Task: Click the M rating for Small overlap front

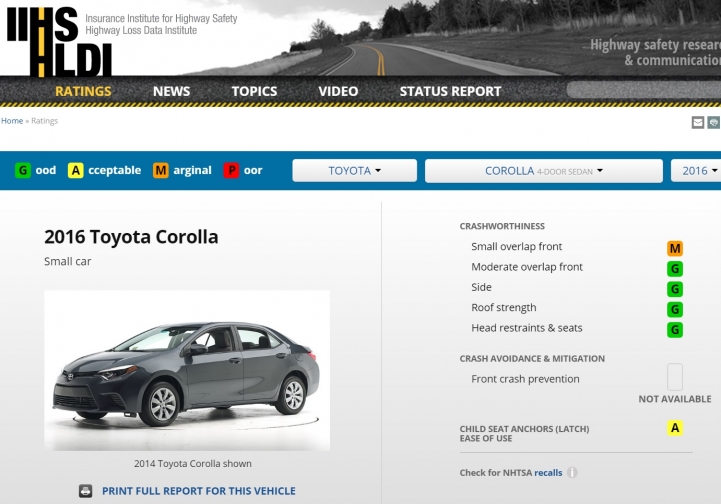Action: (x=675, y=248)
